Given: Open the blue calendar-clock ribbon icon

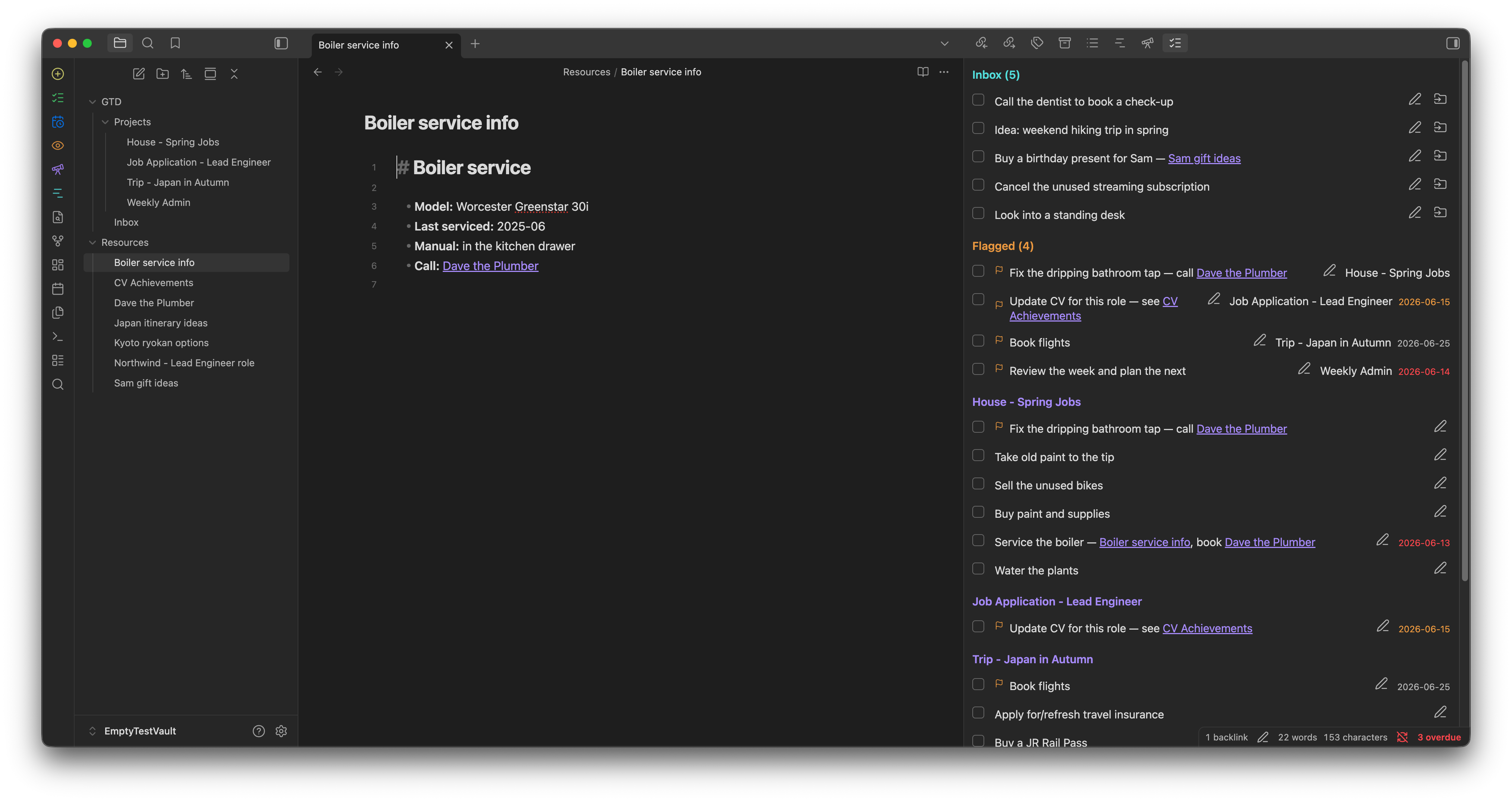Looking at the screenshot, I should click(x=57, y=122).
